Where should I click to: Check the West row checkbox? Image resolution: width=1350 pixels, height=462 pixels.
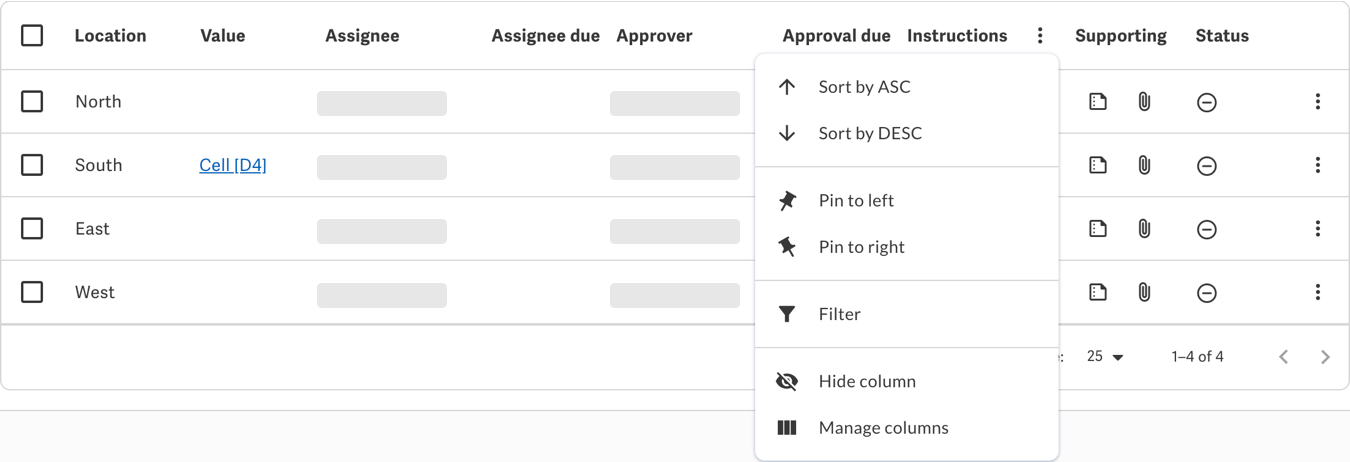[32, 292]
